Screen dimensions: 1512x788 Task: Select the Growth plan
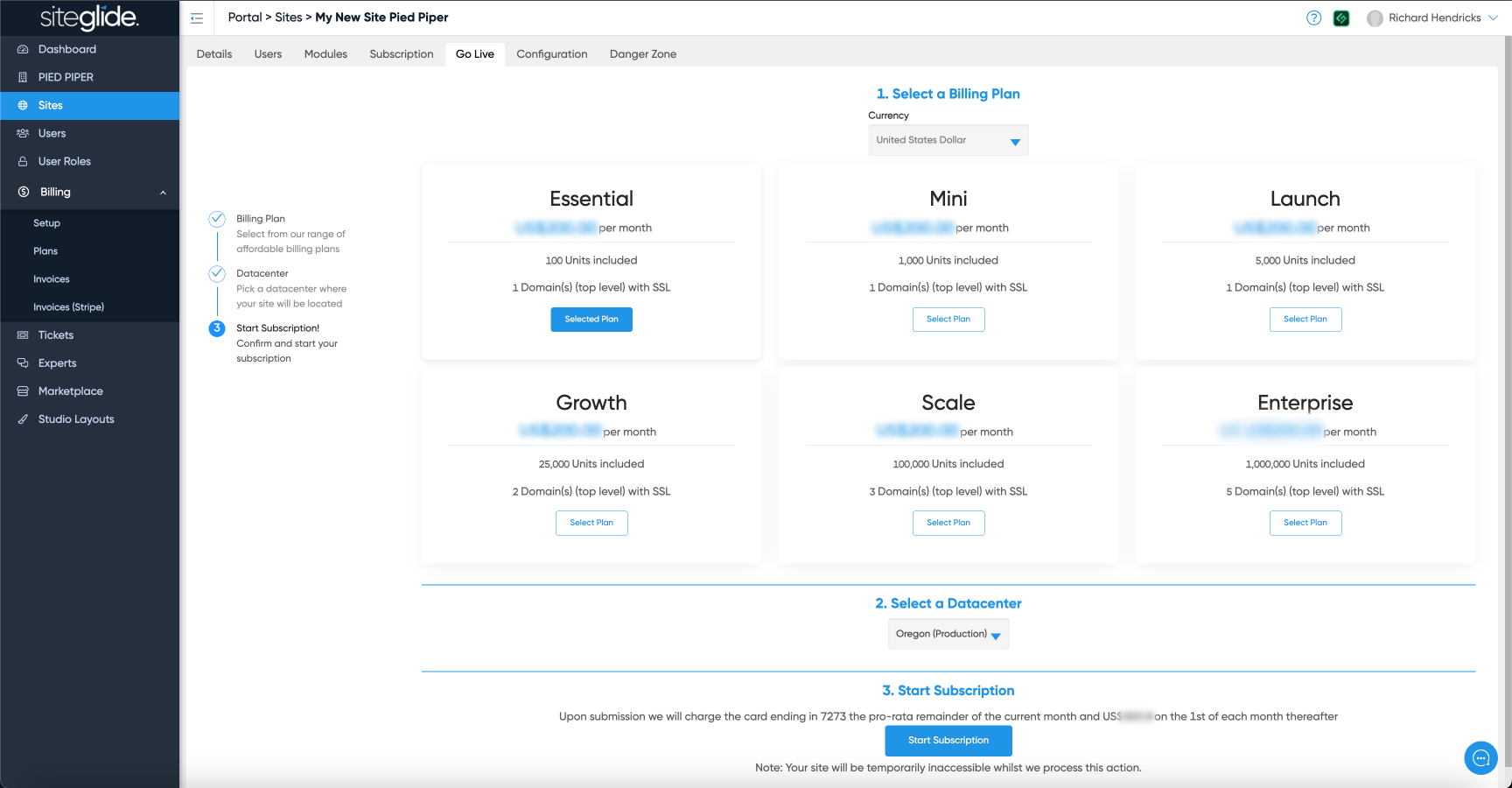click(x=591, y=523)
